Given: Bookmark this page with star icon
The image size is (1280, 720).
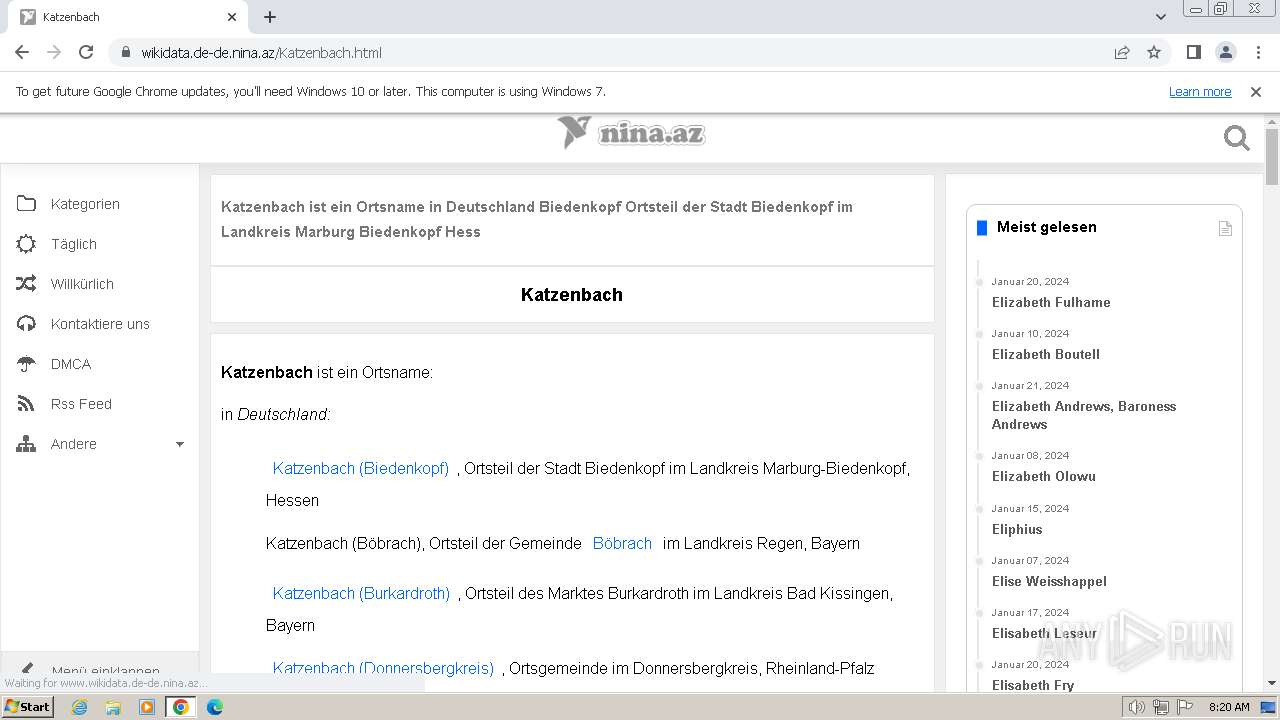Looking at the screenshot, I should 1154,53.
